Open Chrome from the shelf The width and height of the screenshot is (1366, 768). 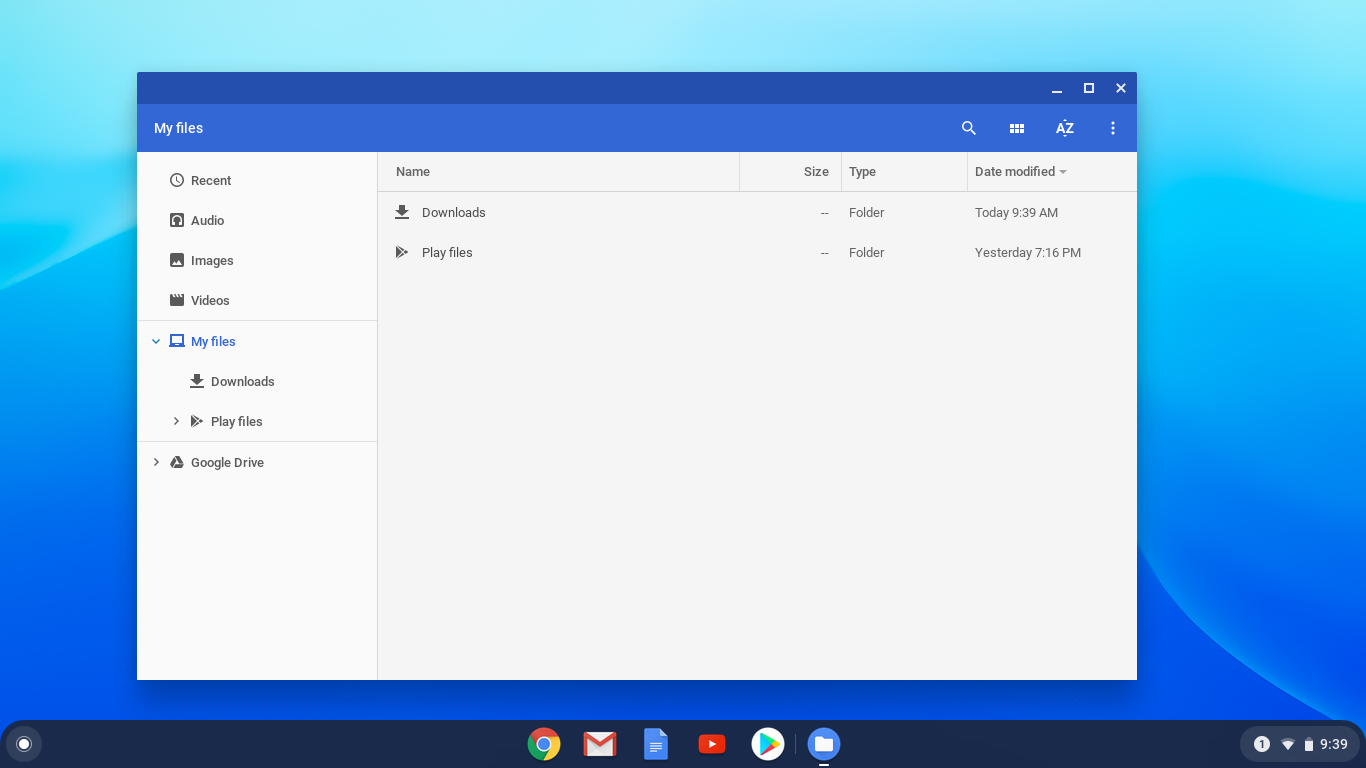544,744
